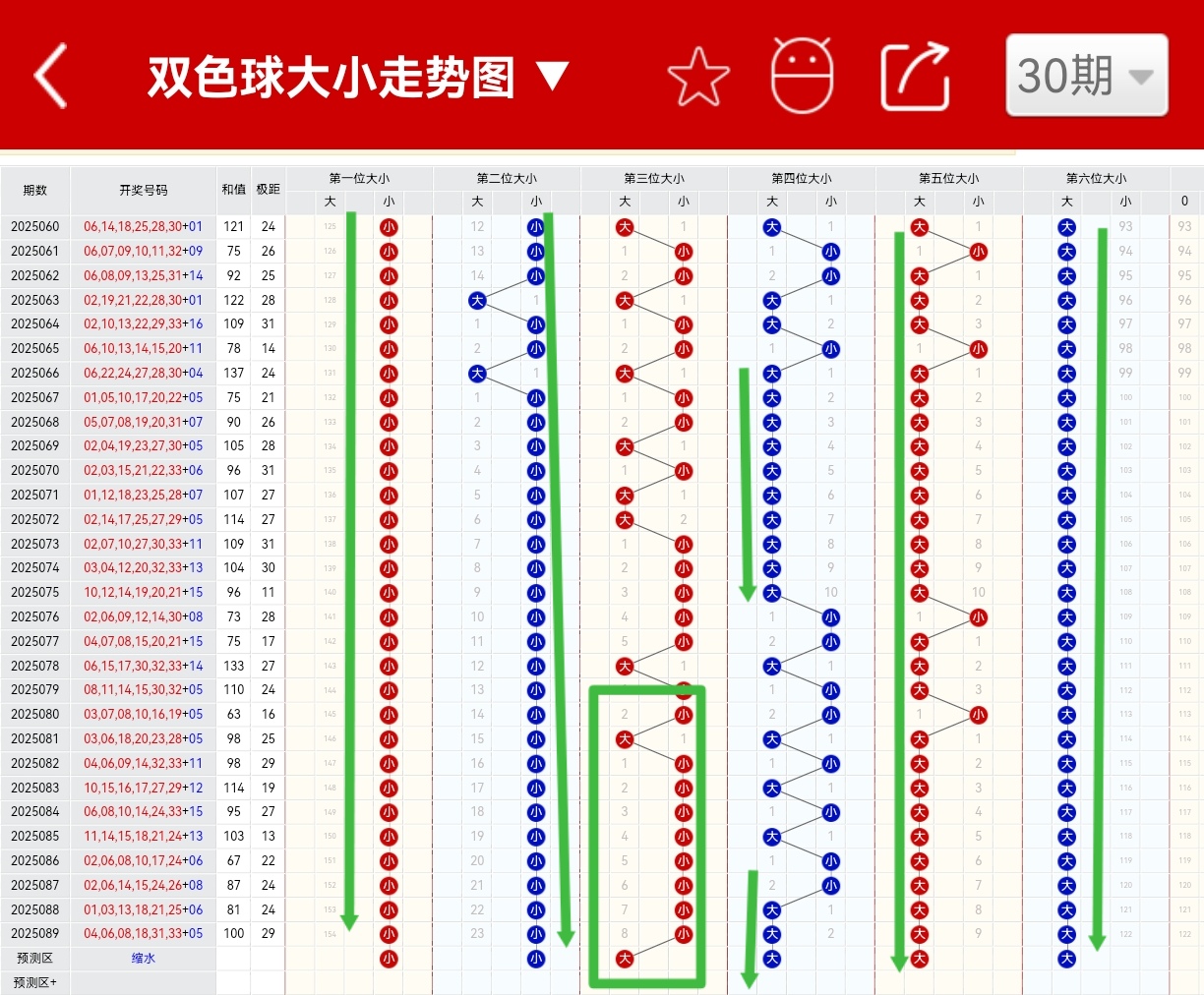Star this trend chart as a favorite
Image resolution: width=1204 pixels, height=995 pixels.
697,74
